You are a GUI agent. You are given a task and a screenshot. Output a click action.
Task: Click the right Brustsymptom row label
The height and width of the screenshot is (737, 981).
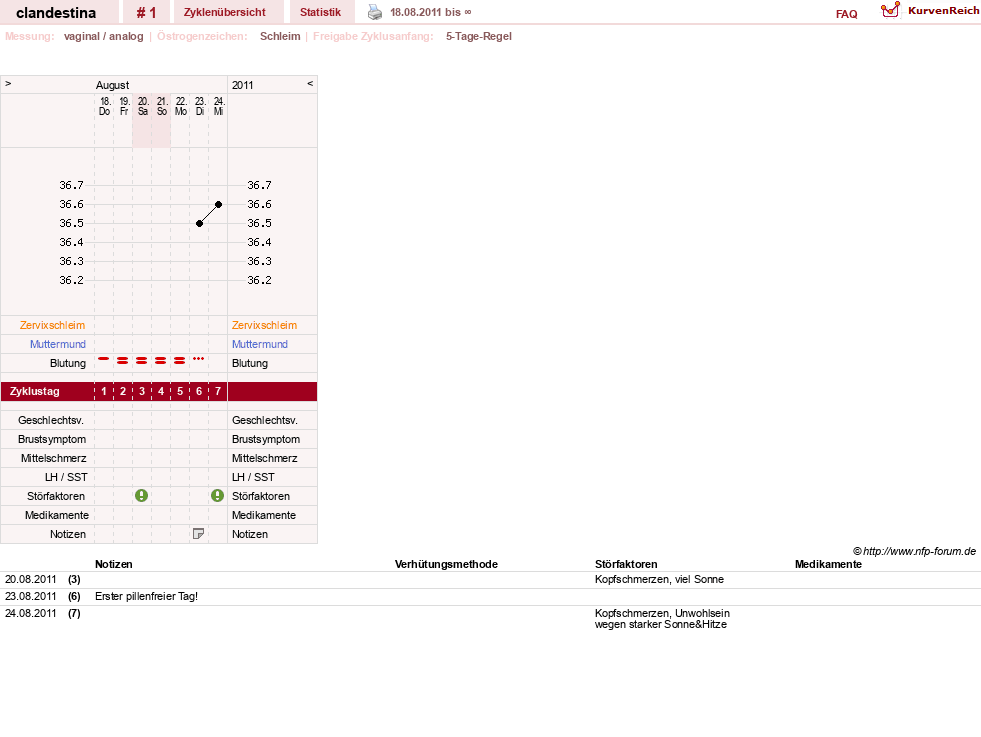pyautogui.click(x=266, y=439)
